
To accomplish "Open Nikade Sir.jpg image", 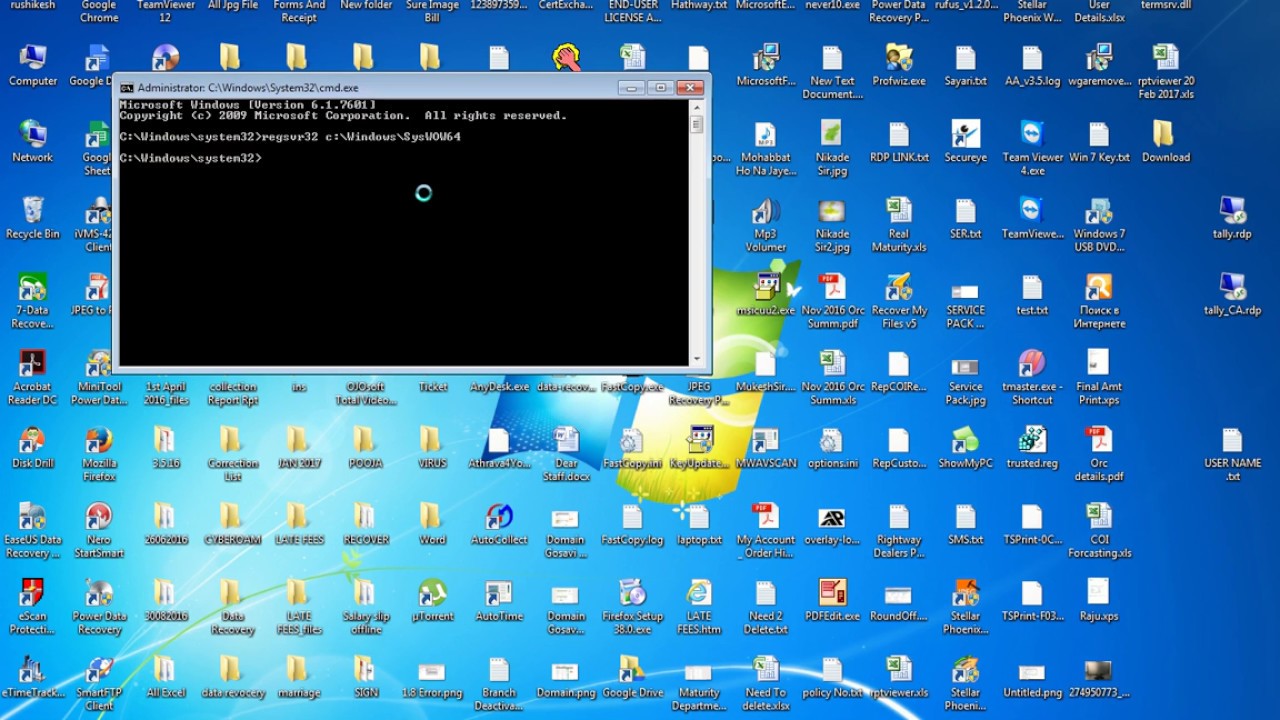I will click(832, 147).
